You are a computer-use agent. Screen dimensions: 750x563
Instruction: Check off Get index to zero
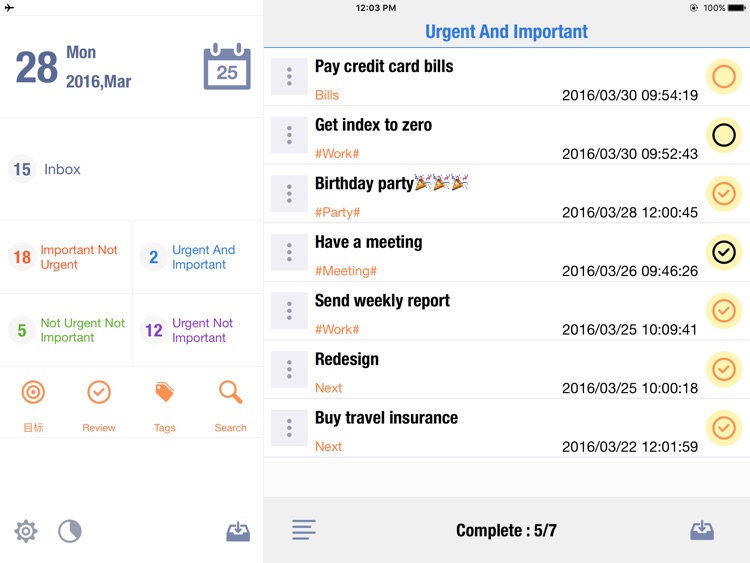tap(724, 135)
